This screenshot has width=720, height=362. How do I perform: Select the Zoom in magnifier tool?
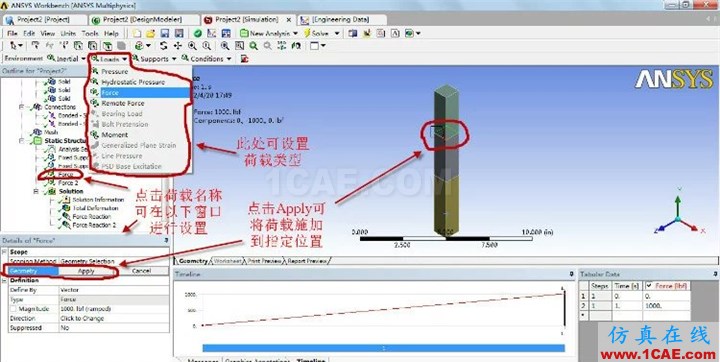192,46
